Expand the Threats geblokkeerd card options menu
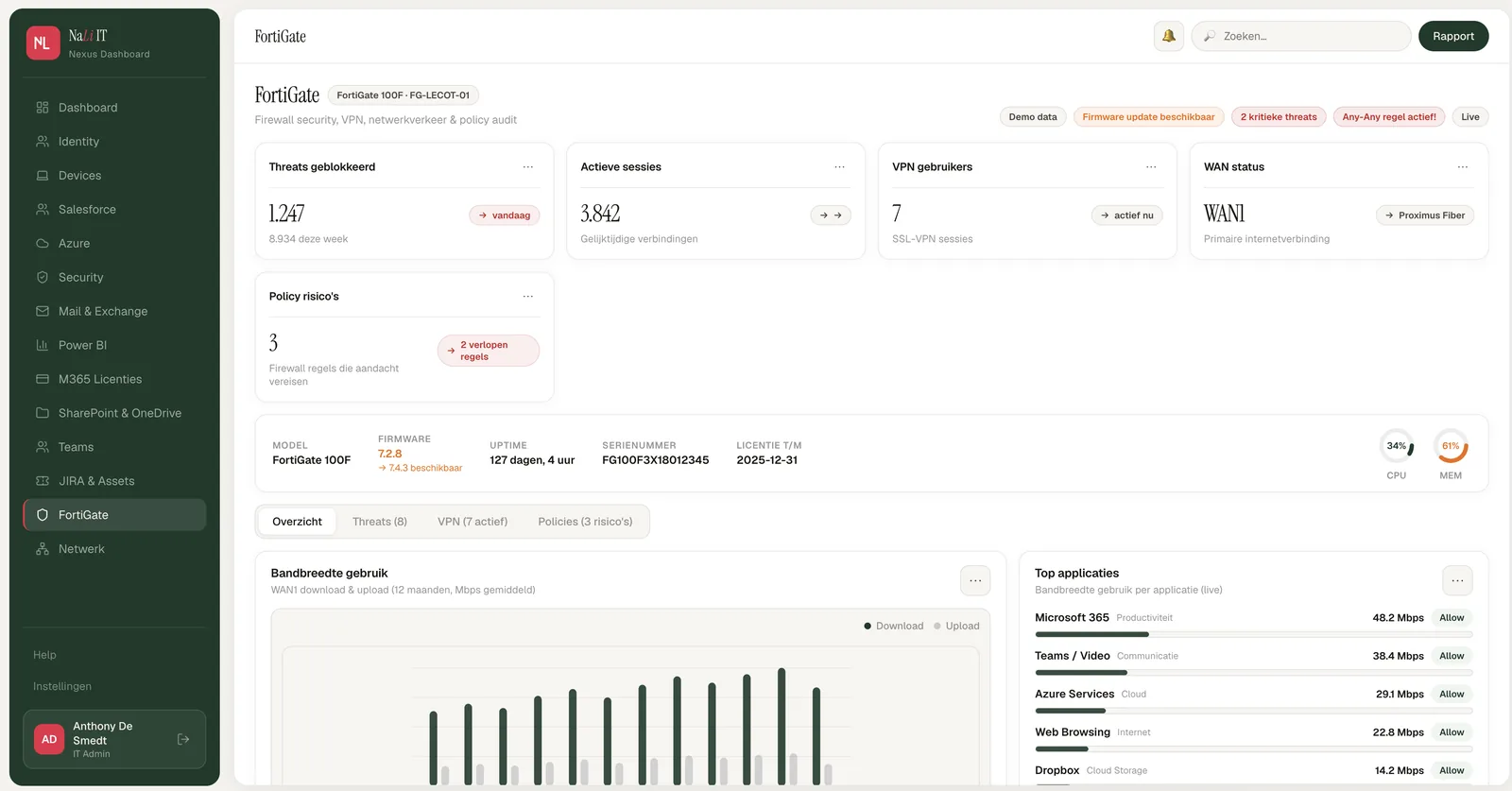The height and width of the screenshot is (791, 1512). [x=528, y=167]
